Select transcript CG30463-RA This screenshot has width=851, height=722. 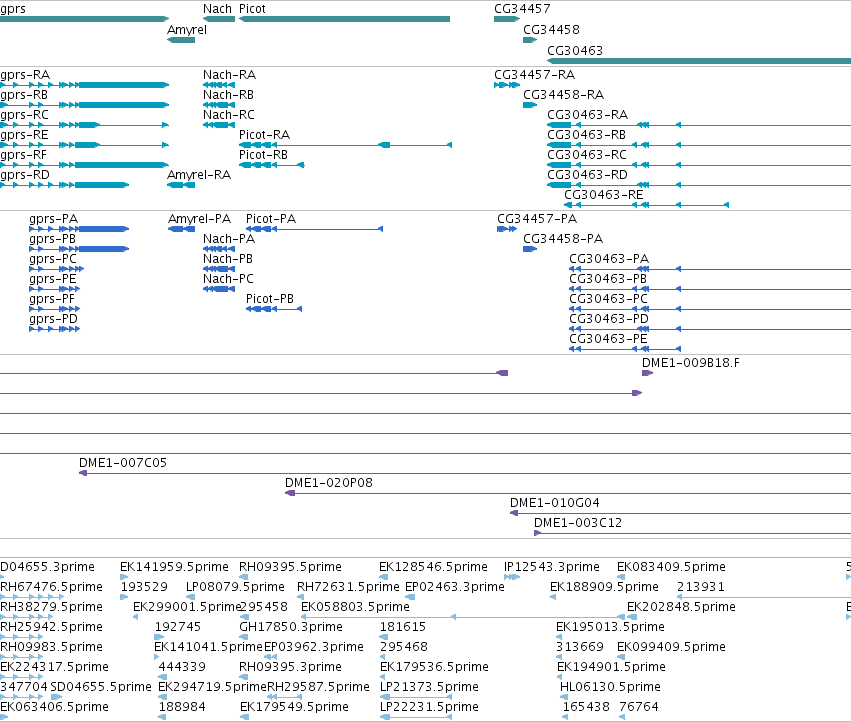(699, 125)
